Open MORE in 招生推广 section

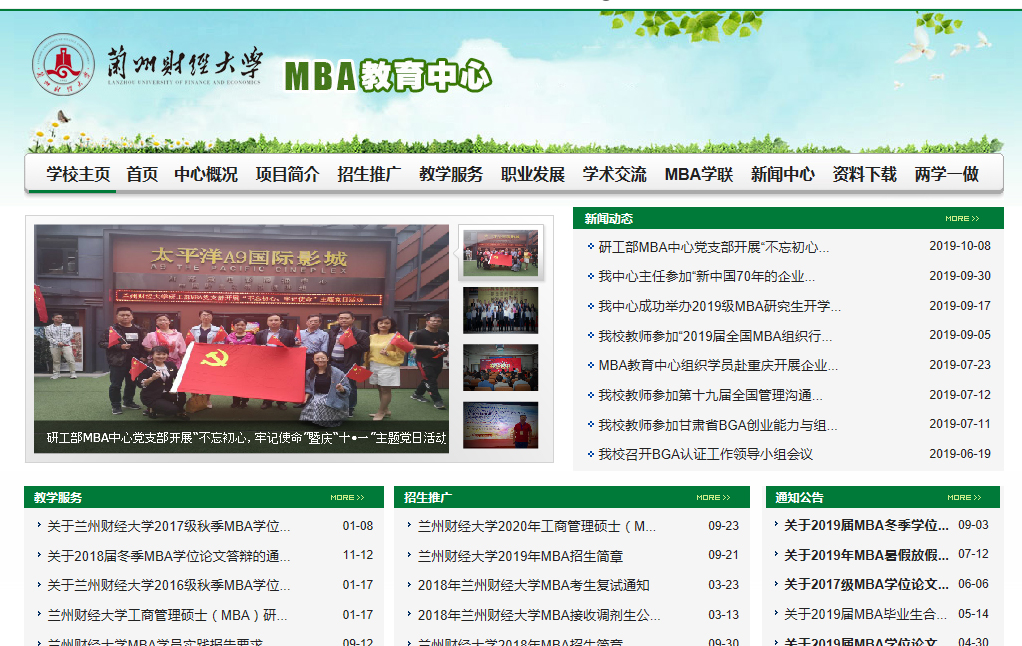(713, 497)
